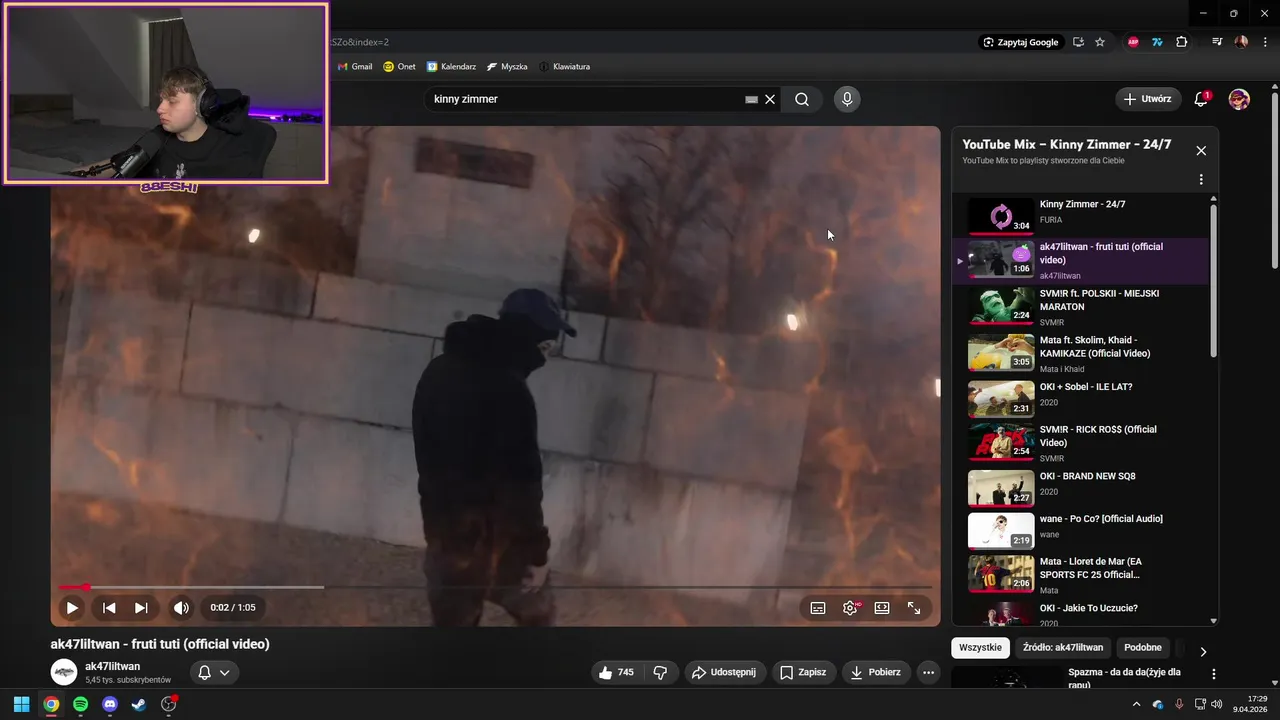Open Steam from the taskbar
The height and width of the screenshot is (720, 1280).
pos(139,704)
